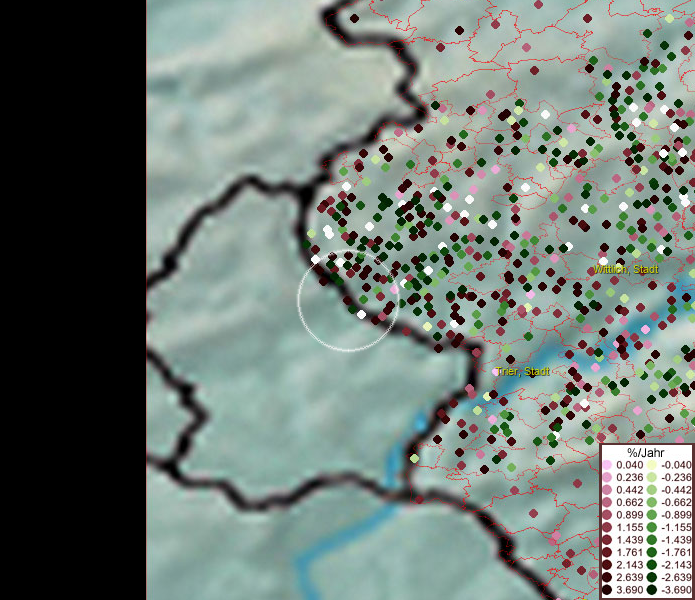
Task: Click the positive '1.439' legend value text
Action: pyautogui.click(x=629, y=540)
